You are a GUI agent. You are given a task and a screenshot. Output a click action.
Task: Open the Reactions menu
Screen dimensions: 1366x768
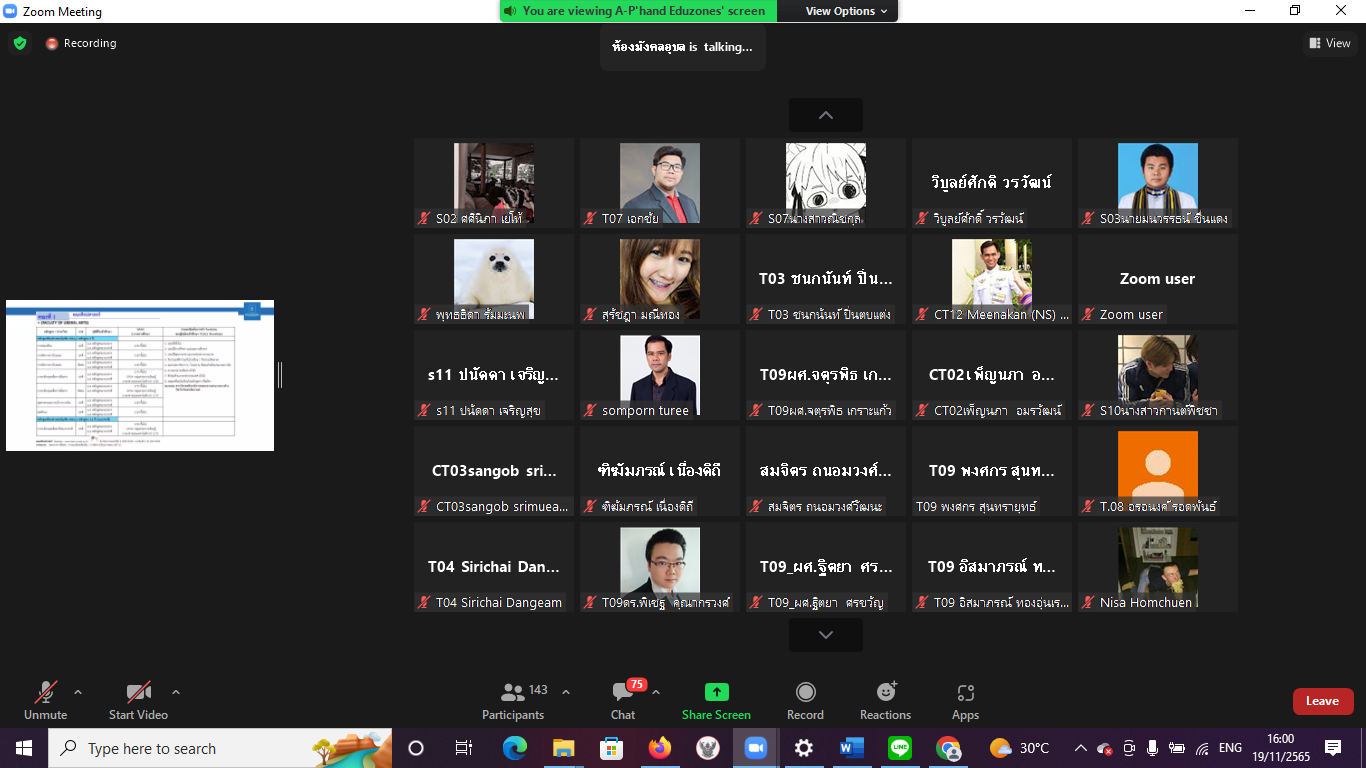885,699
